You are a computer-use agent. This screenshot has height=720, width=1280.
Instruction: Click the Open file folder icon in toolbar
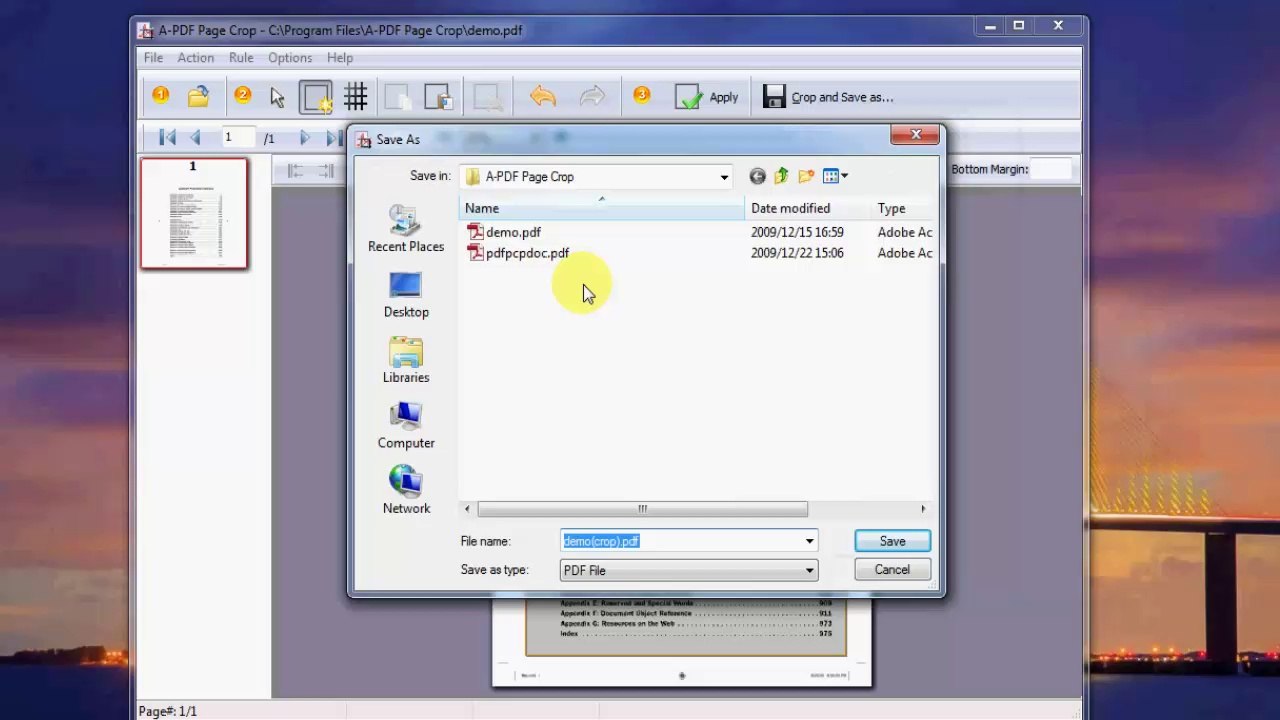[x=198, y=97]
